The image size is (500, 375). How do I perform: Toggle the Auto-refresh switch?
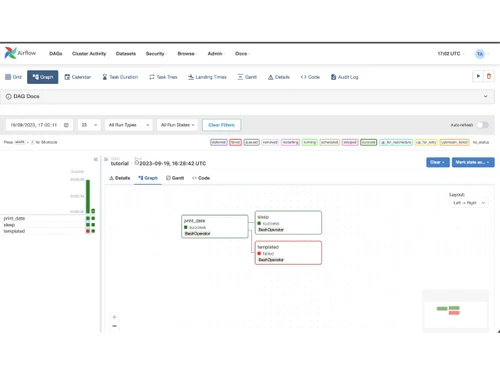(482, 125)
